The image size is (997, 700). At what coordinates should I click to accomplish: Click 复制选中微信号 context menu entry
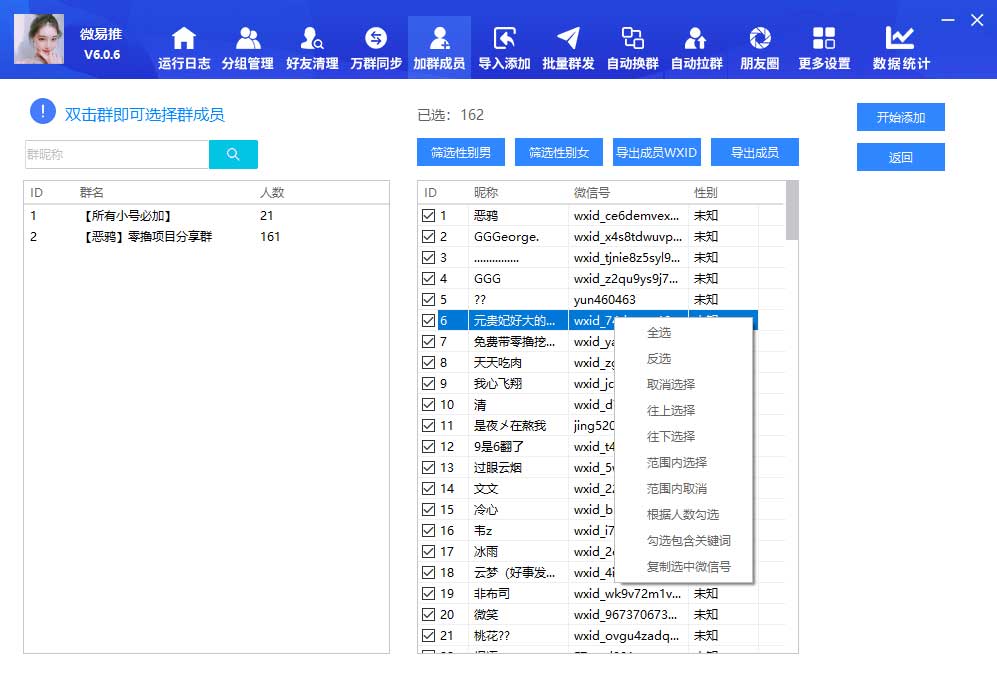(x=688, y=567)
